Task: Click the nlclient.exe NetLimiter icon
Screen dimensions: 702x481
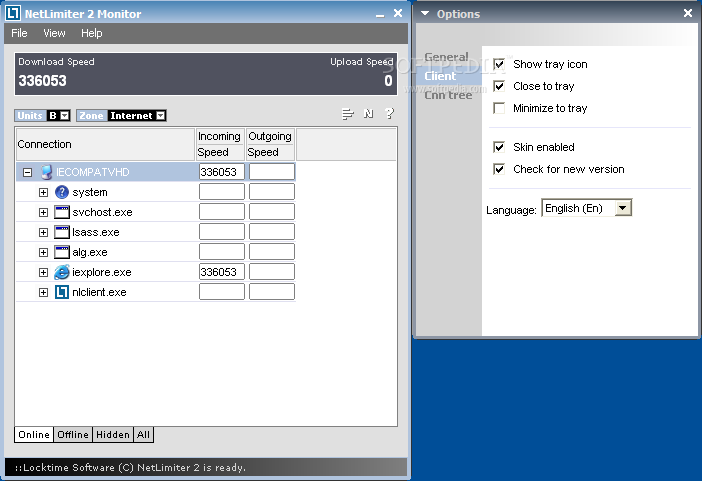Action: pos(62,292)
